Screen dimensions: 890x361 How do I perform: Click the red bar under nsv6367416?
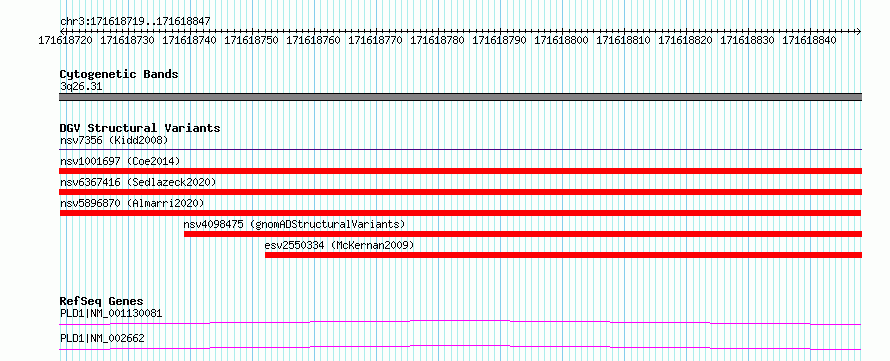[460, 192]
